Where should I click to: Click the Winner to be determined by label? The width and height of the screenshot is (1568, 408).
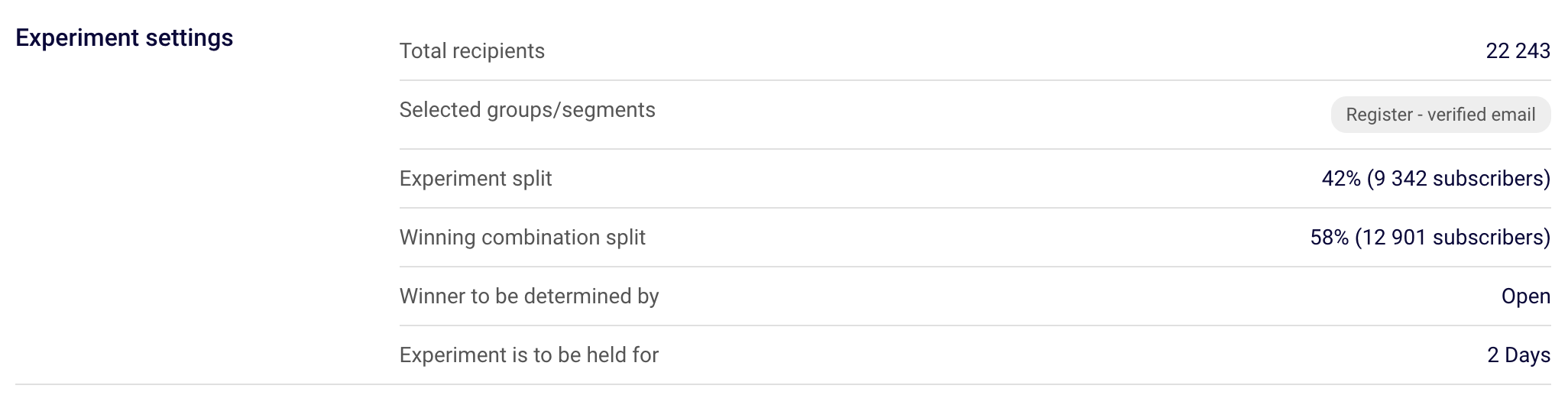[530, 296]
